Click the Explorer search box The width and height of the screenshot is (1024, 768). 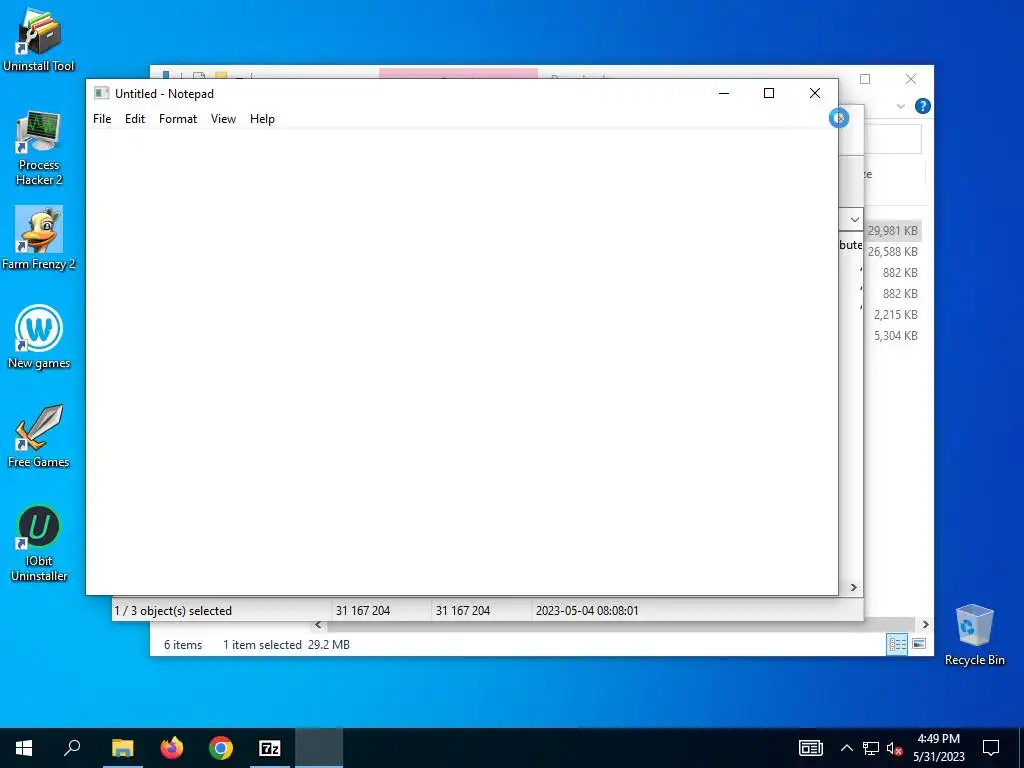[x=893, y=139]
